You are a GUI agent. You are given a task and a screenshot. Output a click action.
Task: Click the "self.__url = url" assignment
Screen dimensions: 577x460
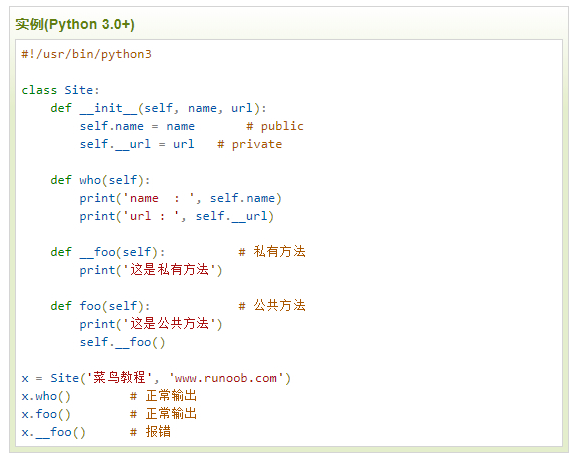coord(137,144)
